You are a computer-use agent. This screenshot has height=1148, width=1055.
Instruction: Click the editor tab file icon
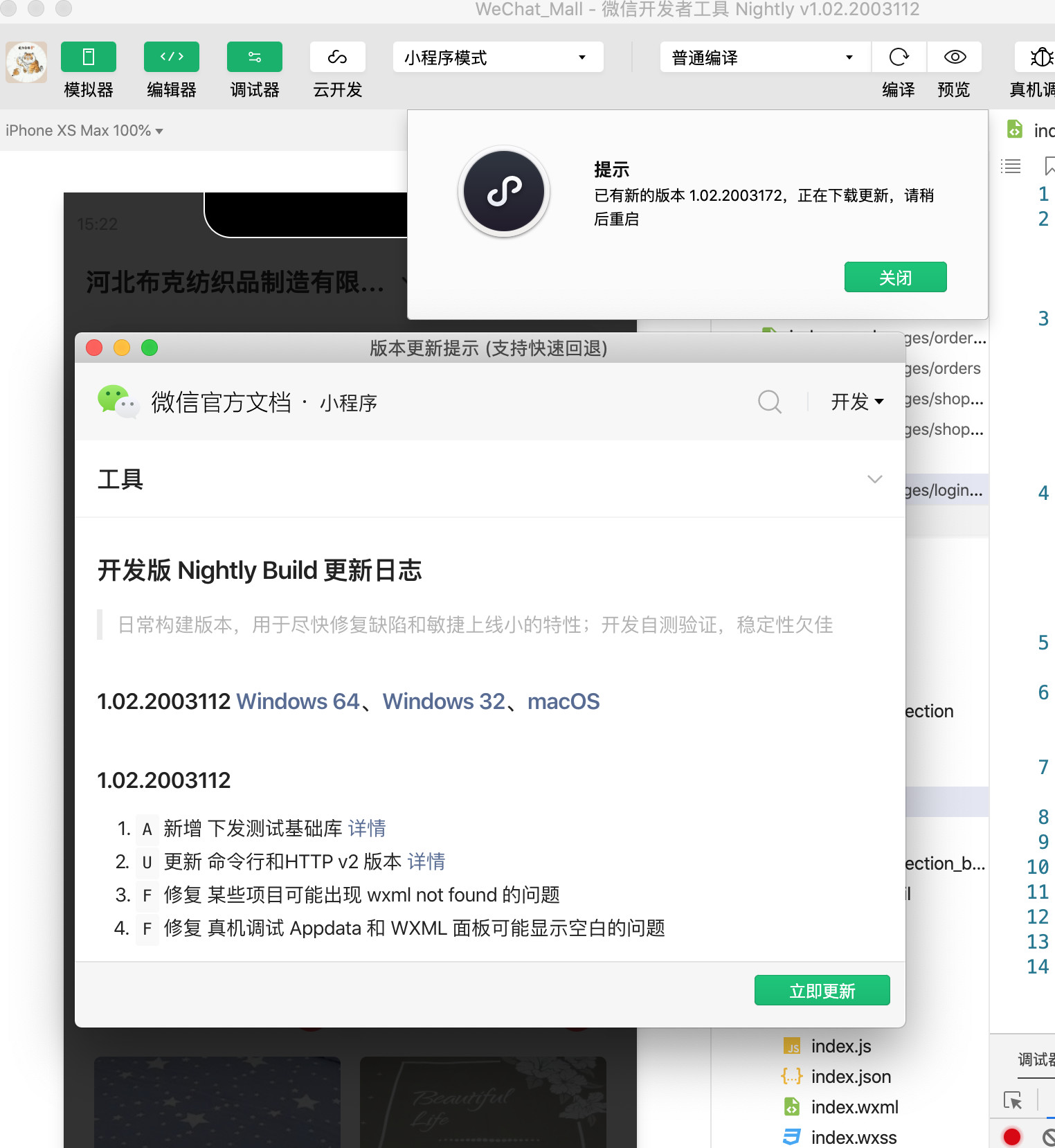tap(1015, 129)
